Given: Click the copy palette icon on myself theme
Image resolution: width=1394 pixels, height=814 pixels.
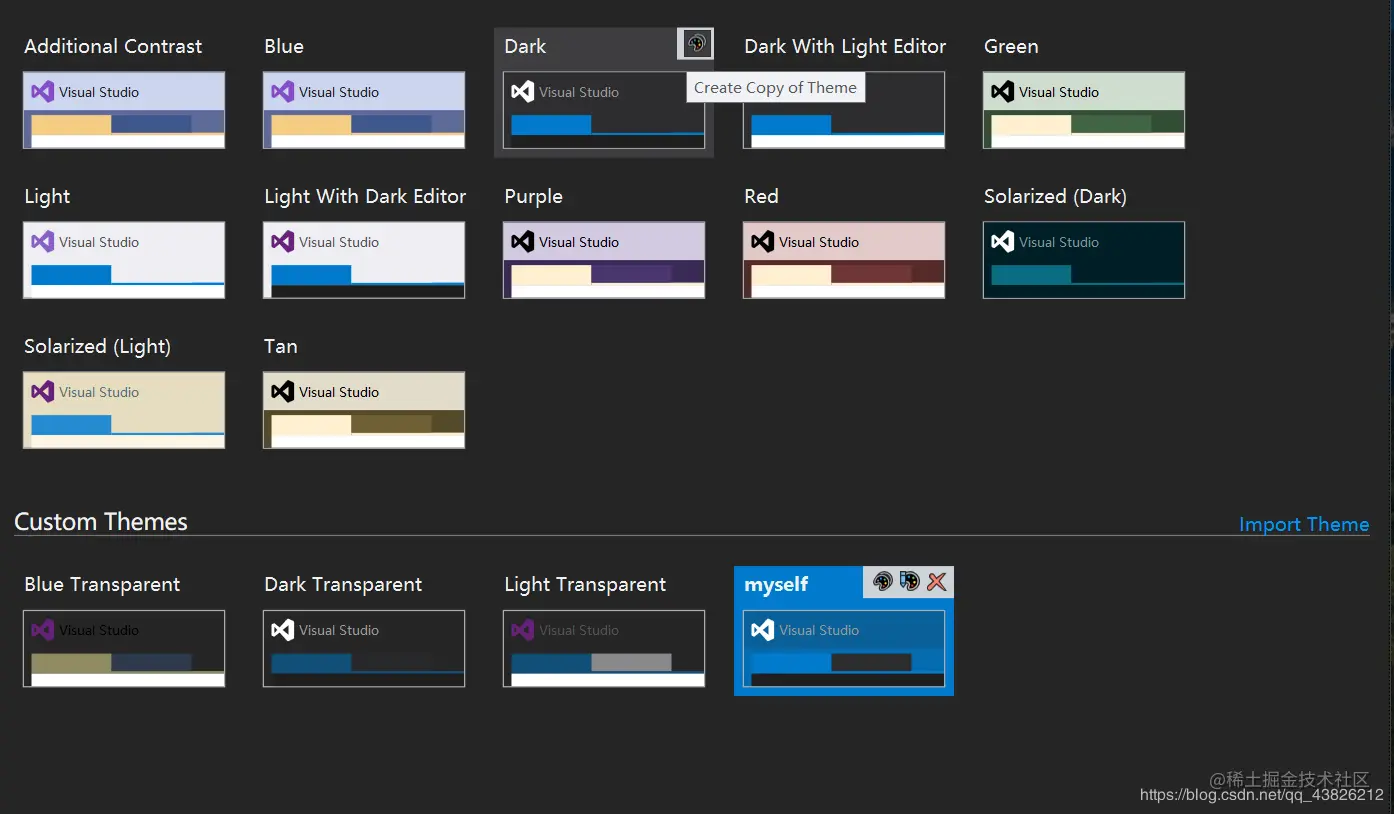Looking at the screenshot, I should click(882, 582).
